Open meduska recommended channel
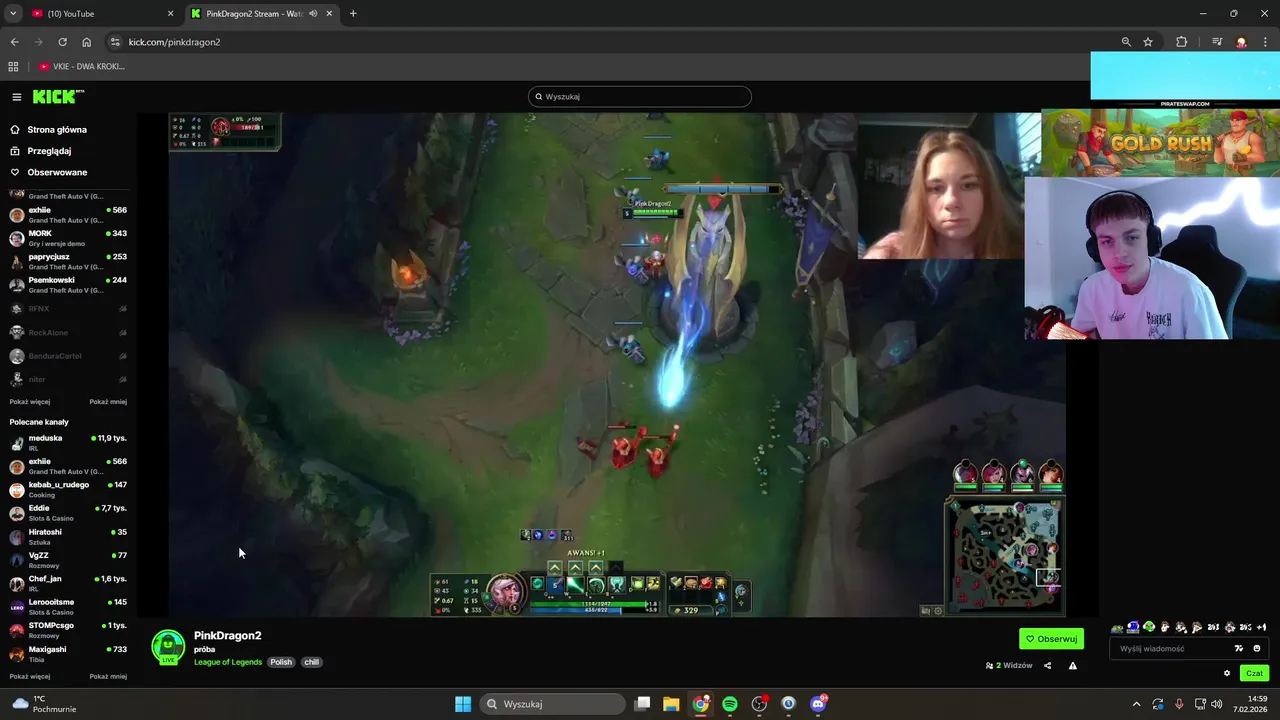Screen dimensions: 1280x720 [x=68, y=443]
